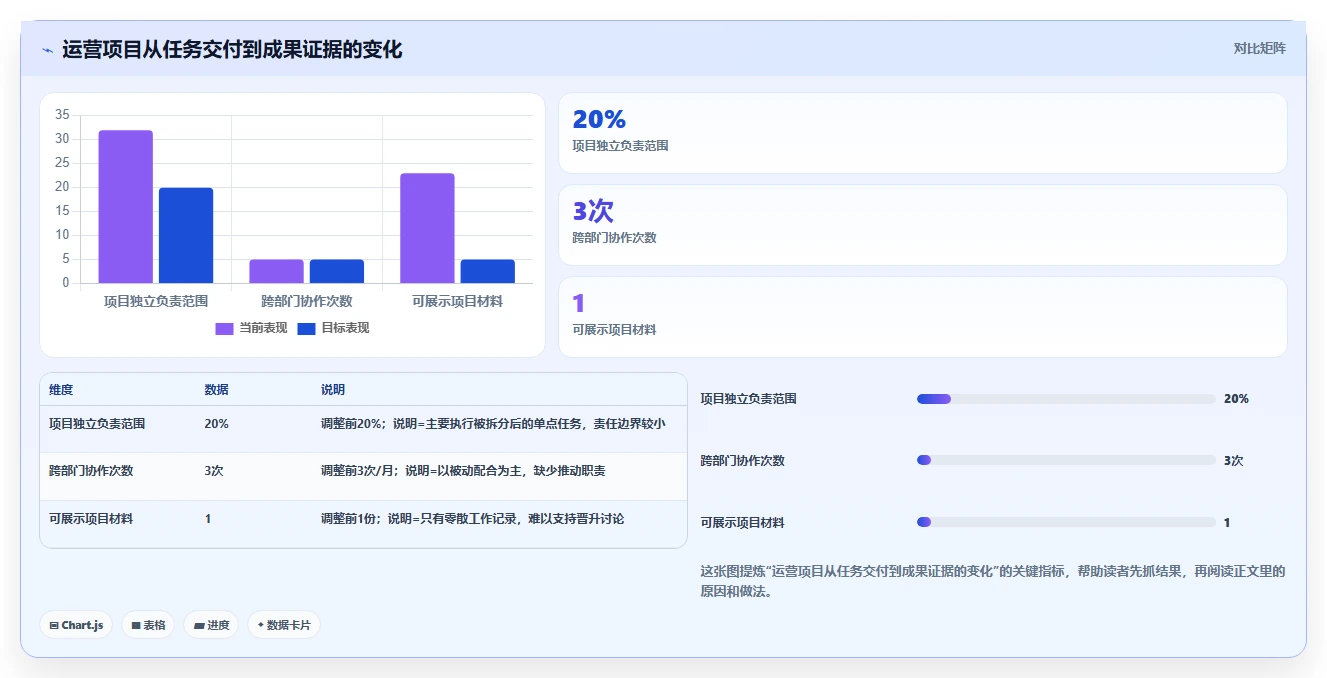
Task: Click the 调整前3次/月 explanation cell
Action: click(463, 471)
